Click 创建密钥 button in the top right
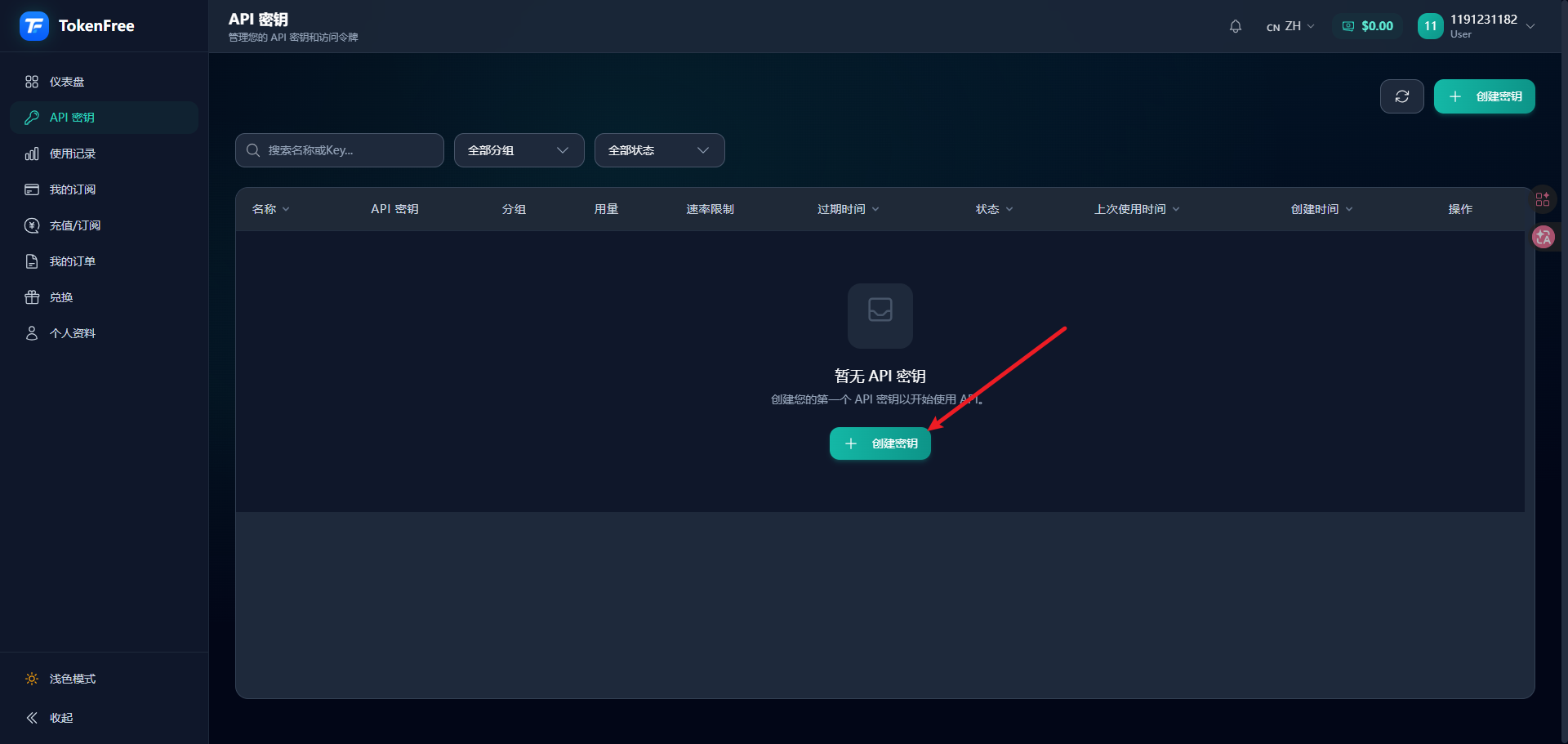 [1484, 96]
